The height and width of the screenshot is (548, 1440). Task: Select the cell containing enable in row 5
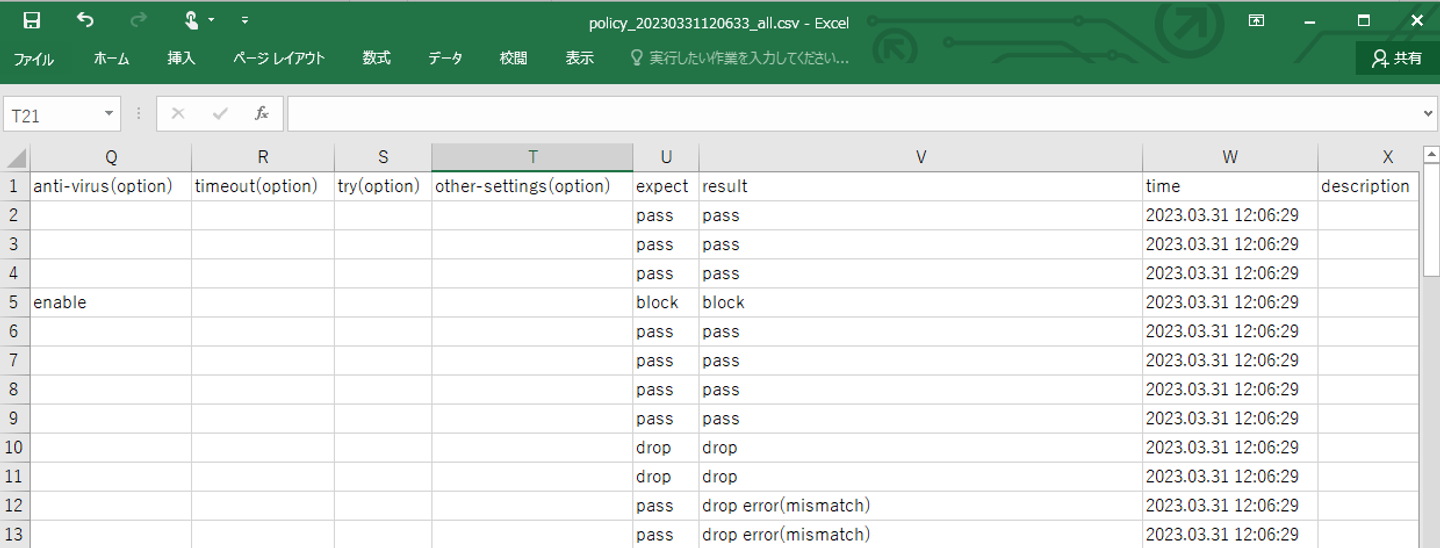tap(111, 302)
